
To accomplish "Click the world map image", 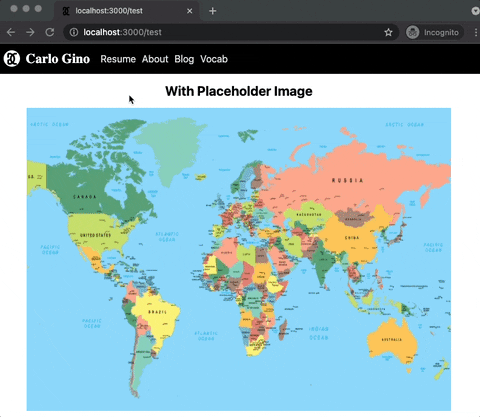I will point(239,259).
